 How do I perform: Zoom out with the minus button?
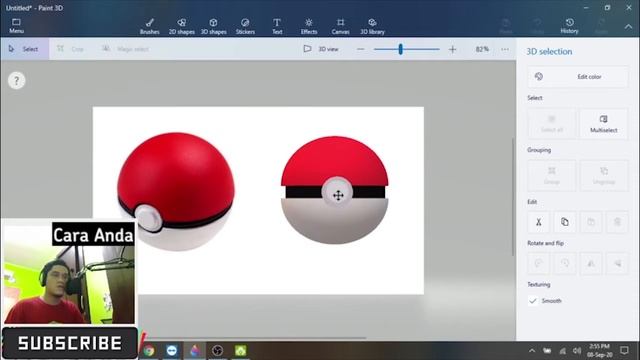(x=360, y=49)
